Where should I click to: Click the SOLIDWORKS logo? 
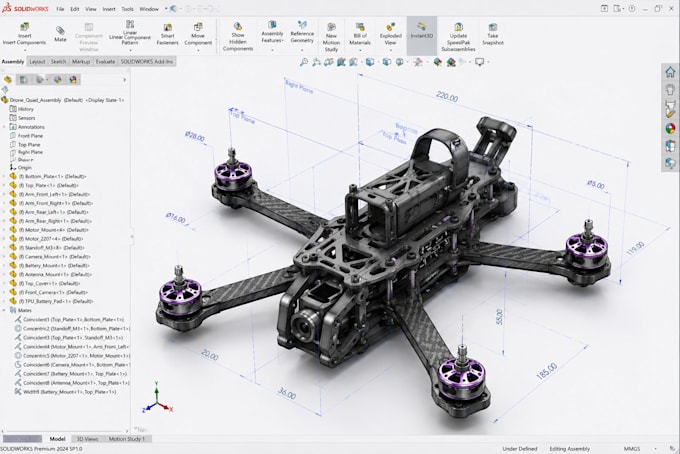(x=25, y=8)
